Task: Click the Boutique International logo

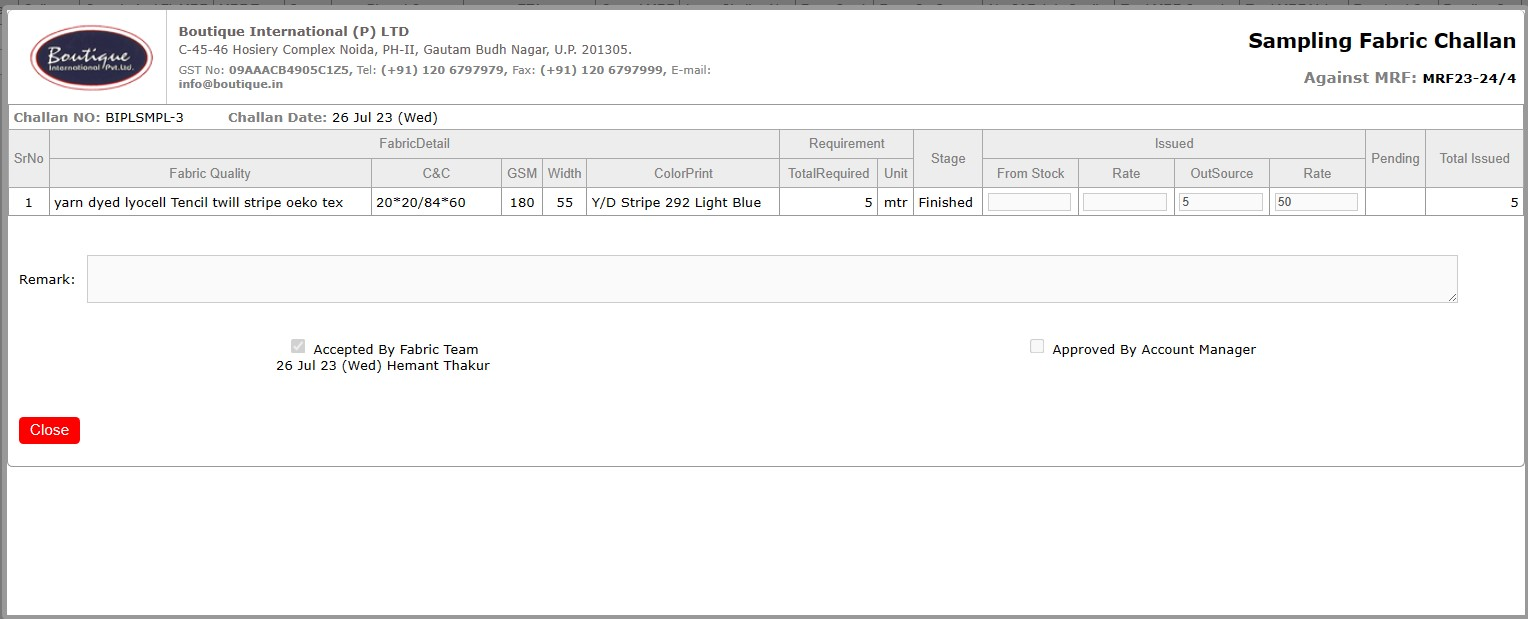Action: click(x=91, y=57)
